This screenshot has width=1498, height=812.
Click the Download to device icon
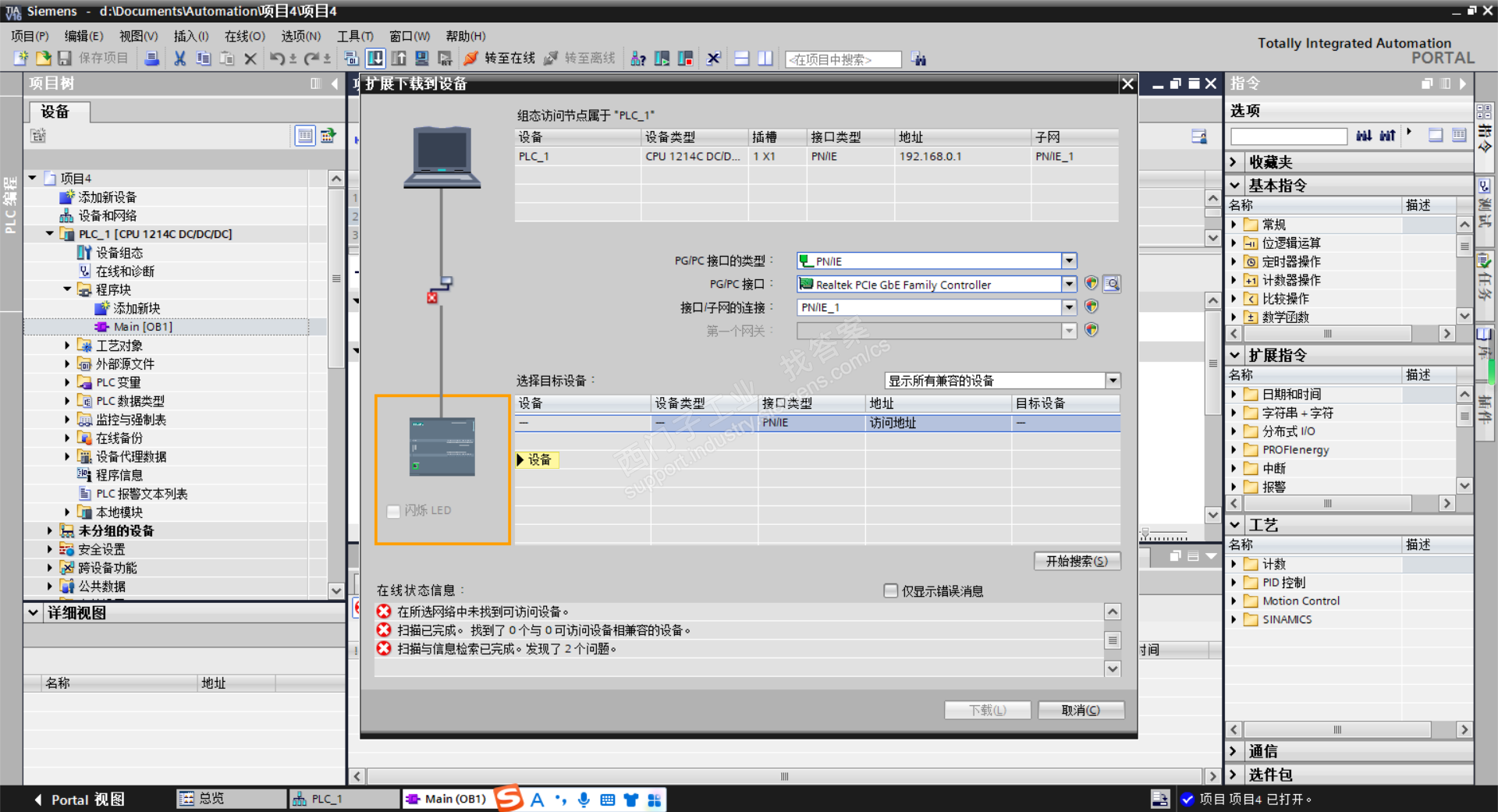coord(375,59)
